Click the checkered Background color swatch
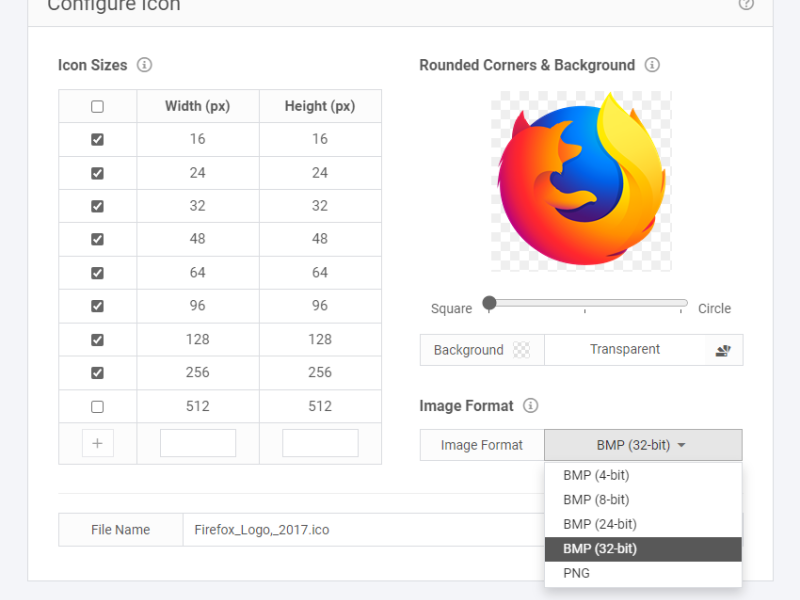The height and width of the screenshot is (600, 800). pyautogui.click(x=521, y=350)
